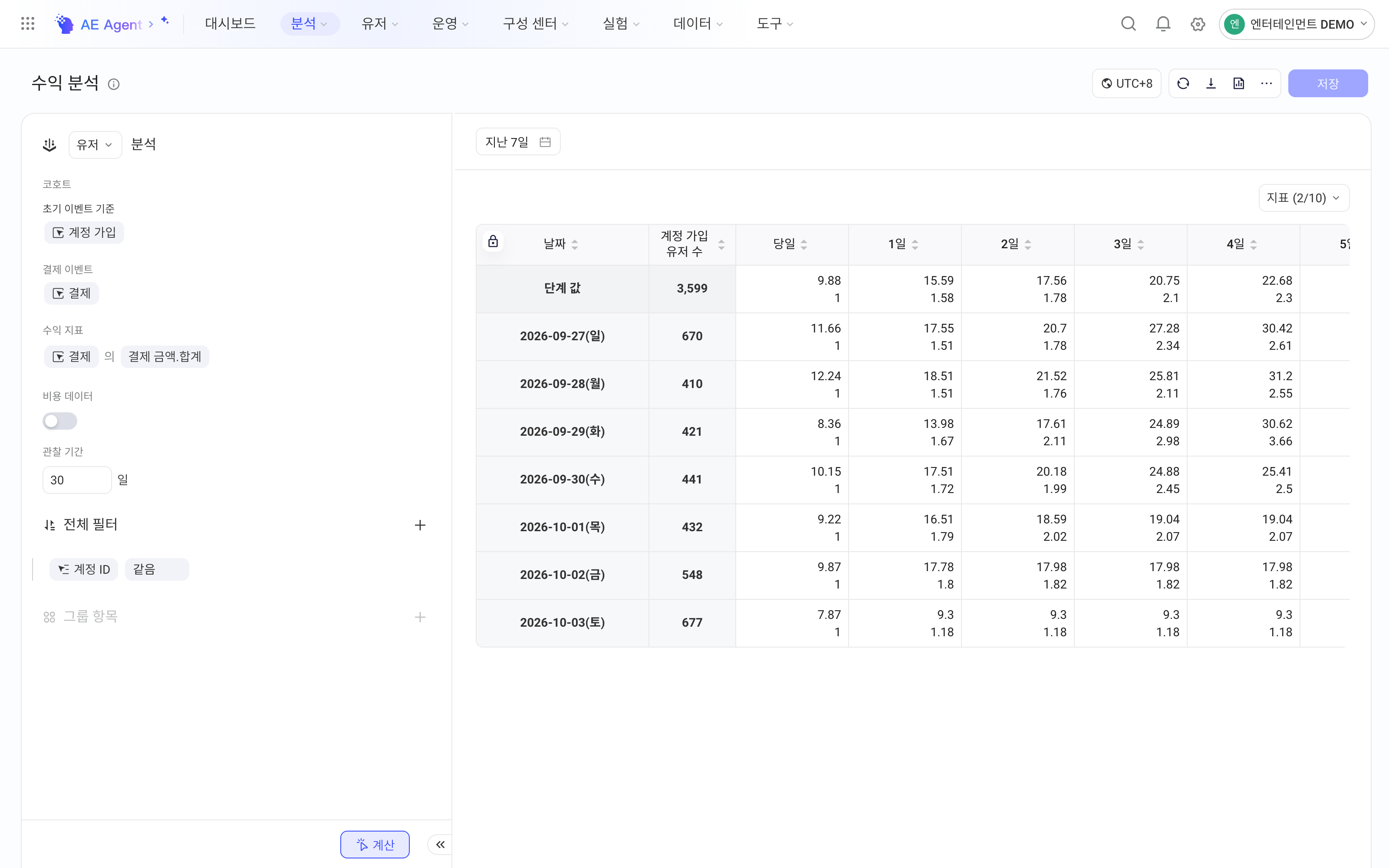Open the 같음 filter operator dropdown

[157, 569]
